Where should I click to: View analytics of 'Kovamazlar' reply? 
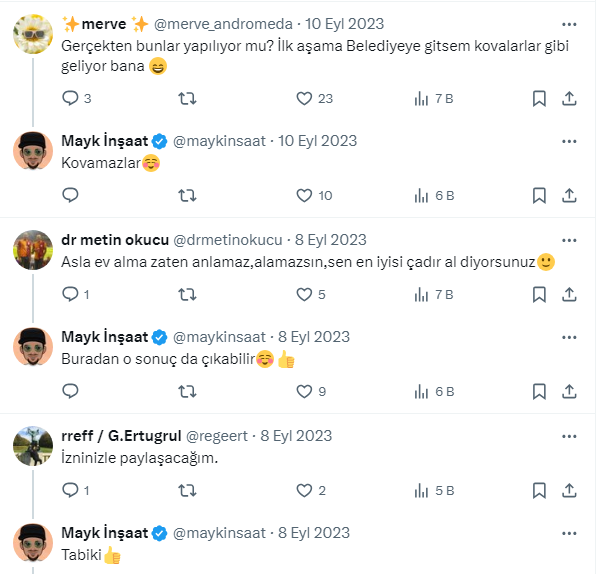421,195
